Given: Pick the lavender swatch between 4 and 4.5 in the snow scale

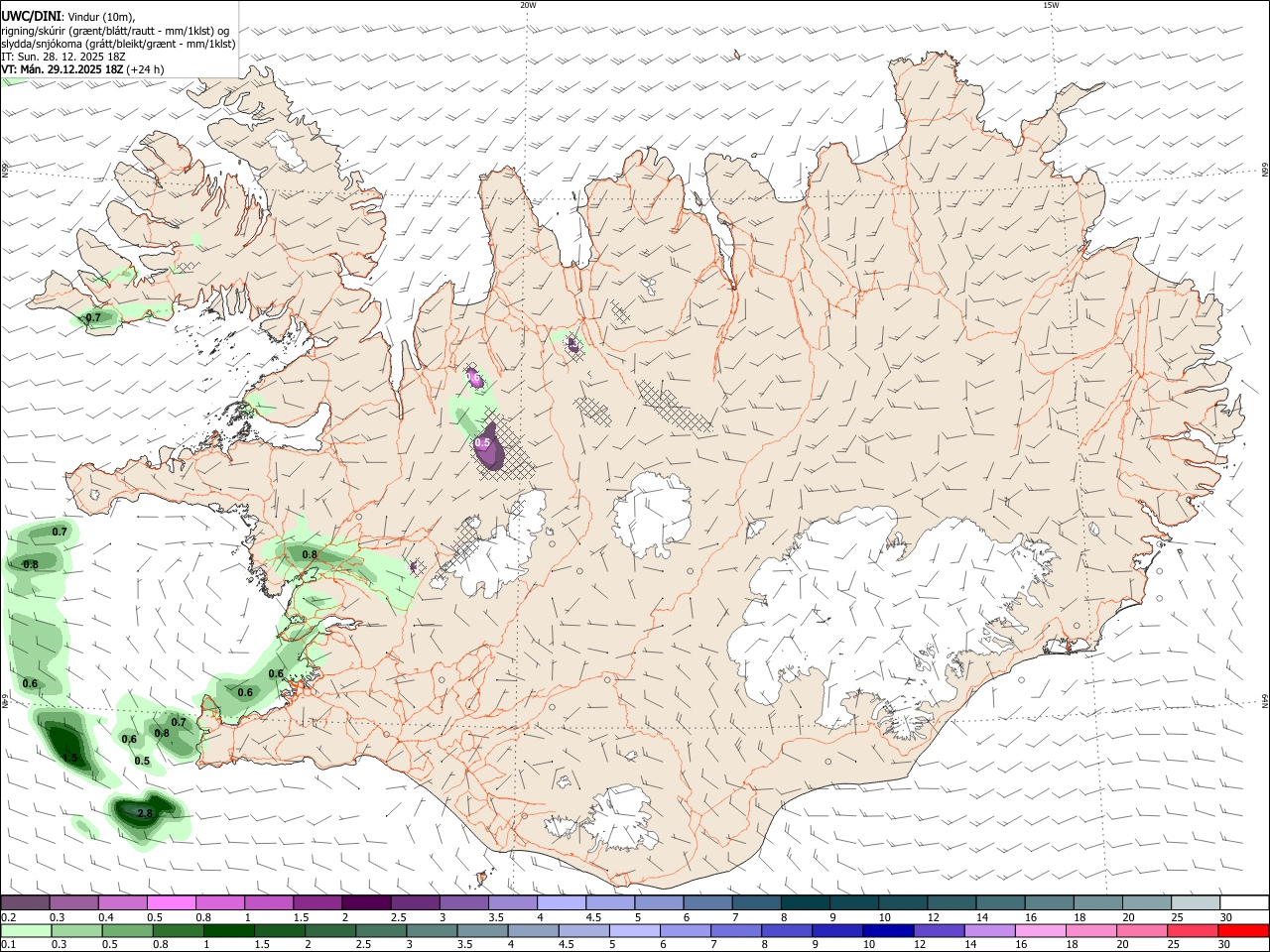Looking at the screenshot, I should (x=562, y=902).
